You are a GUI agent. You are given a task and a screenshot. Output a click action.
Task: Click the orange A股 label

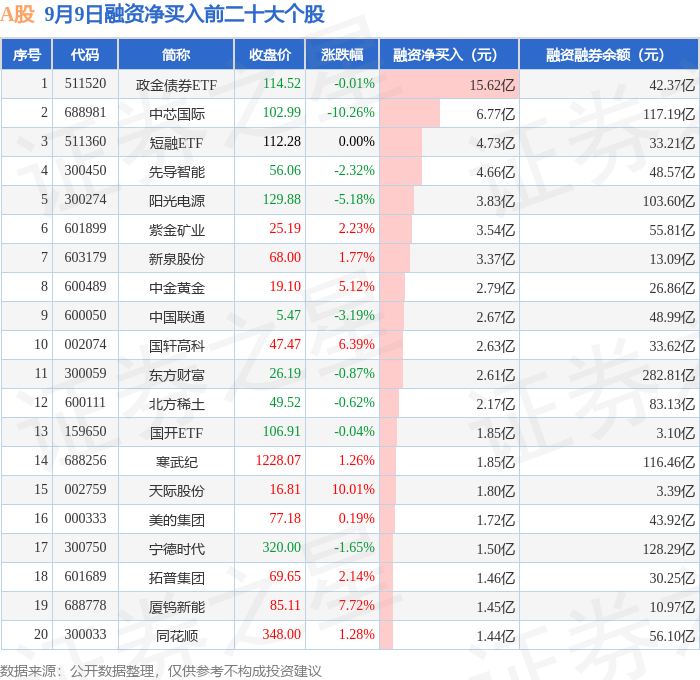click(17, 14)
